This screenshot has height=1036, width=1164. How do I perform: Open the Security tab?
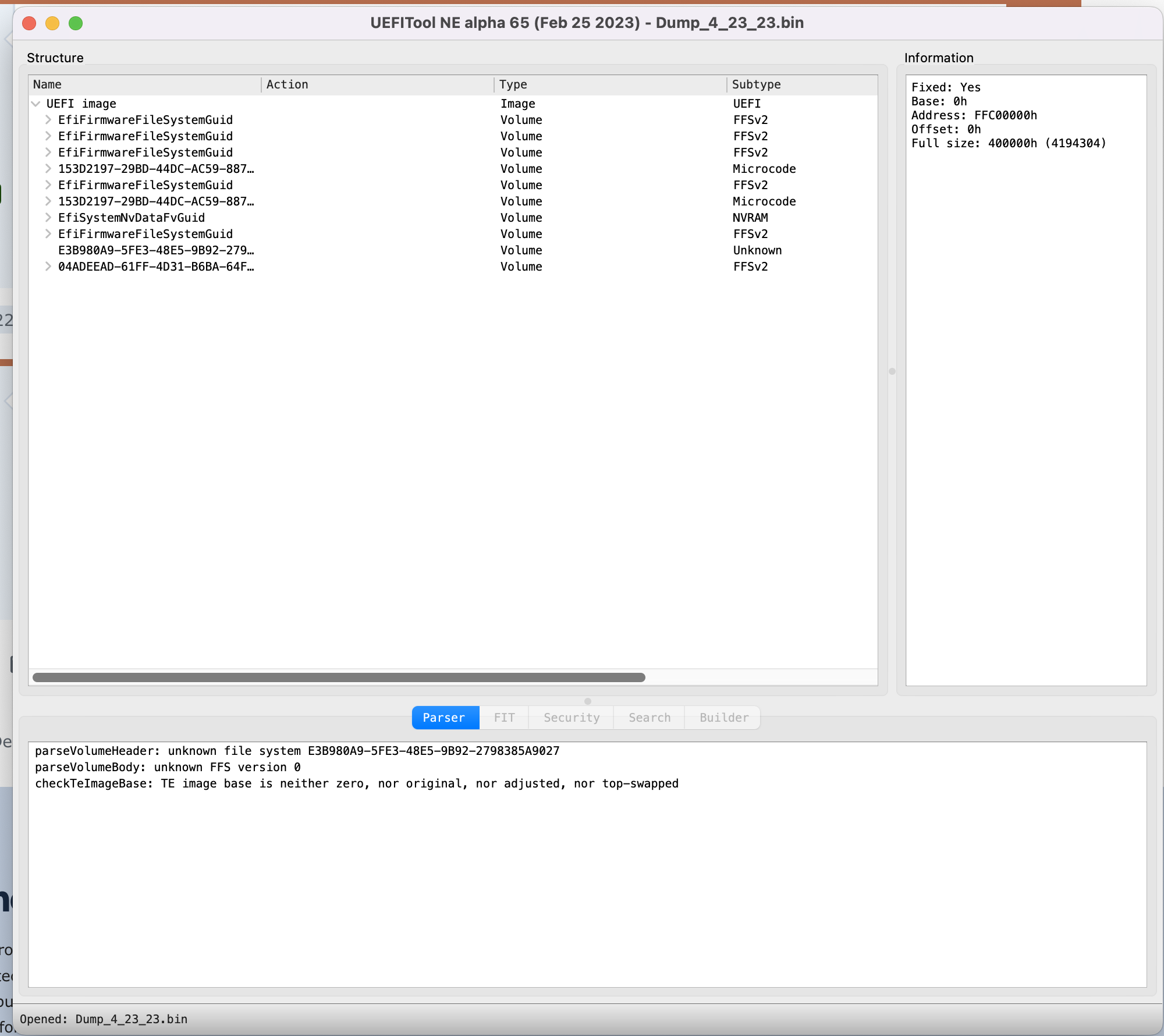pos(571,718)
